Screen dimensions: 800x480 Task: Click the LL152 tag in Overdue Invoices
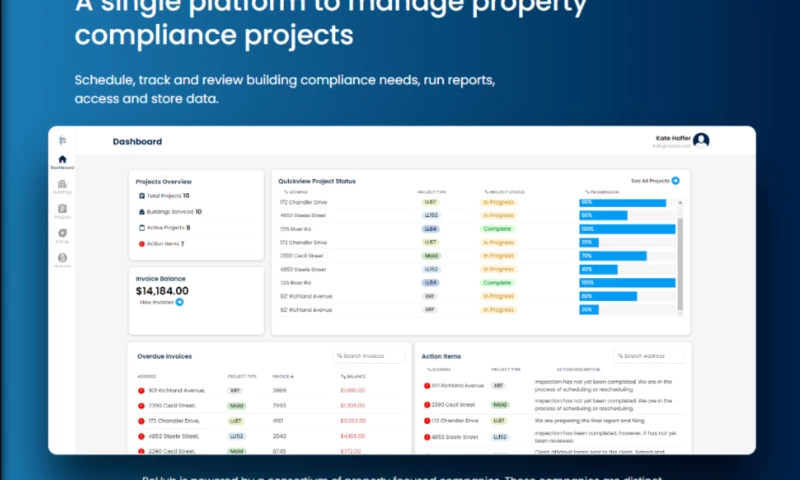236,437
